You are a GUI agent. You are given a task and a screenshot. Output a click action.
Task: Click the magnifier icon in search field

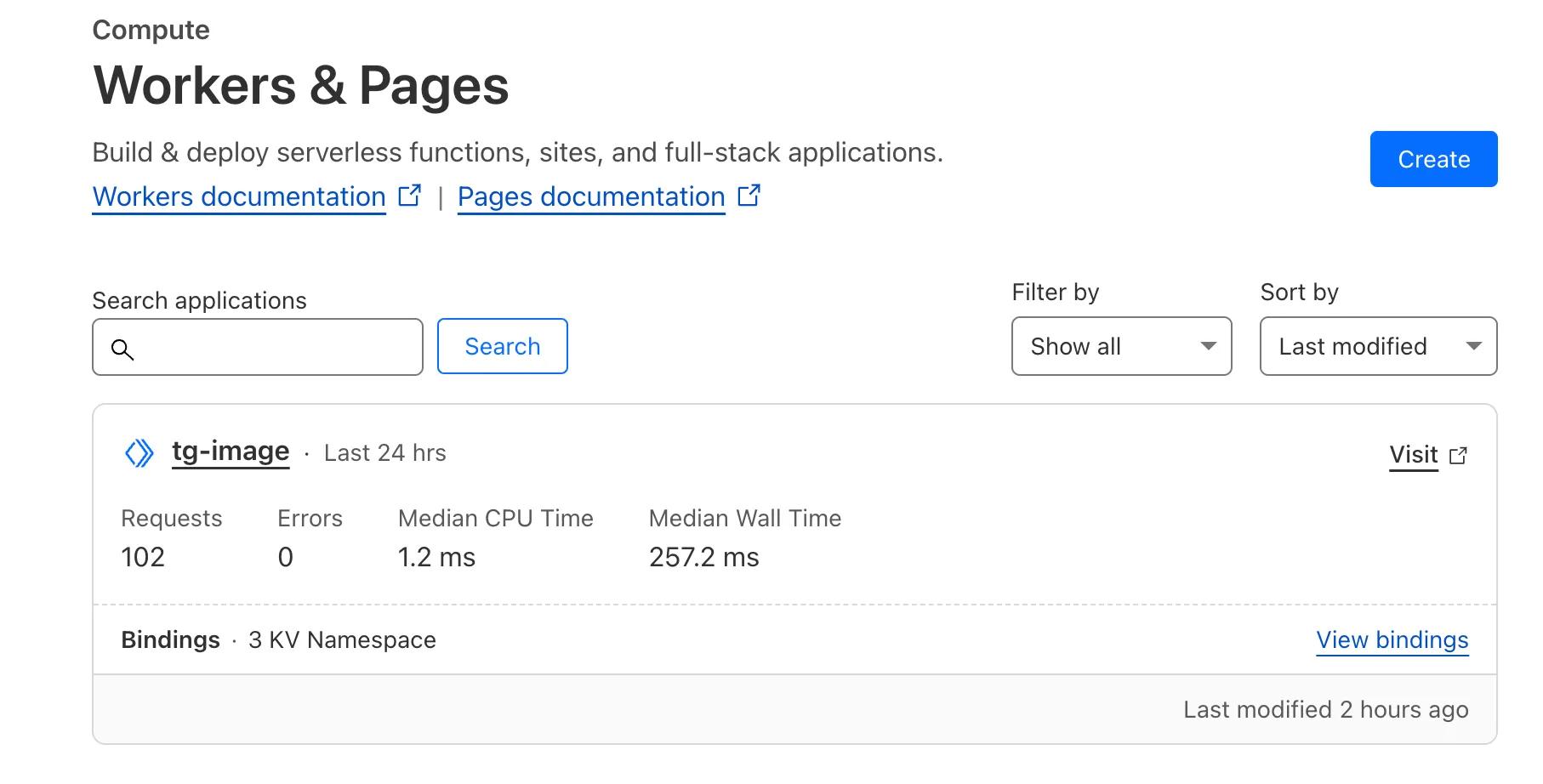point(122,349)
